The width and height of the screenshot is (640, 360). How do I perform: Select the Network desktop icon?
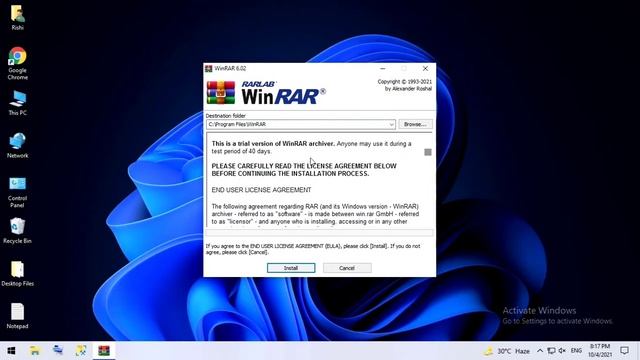pyautogui.click(x=17, y=146)
